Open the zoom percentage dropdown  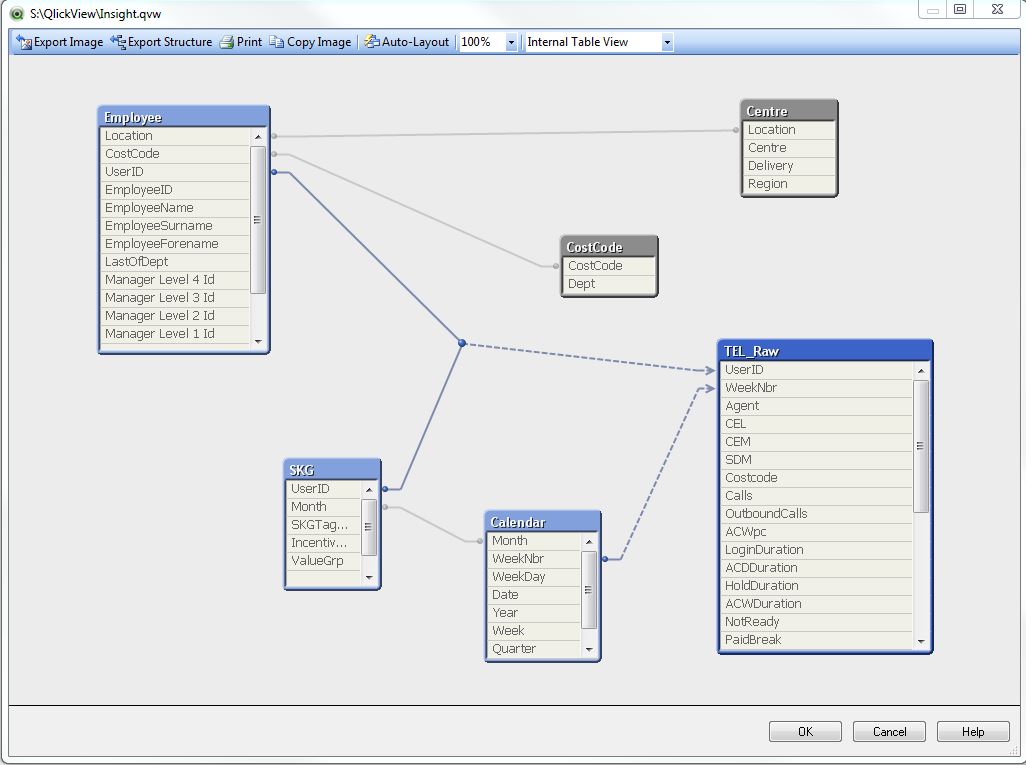point(511,42)
